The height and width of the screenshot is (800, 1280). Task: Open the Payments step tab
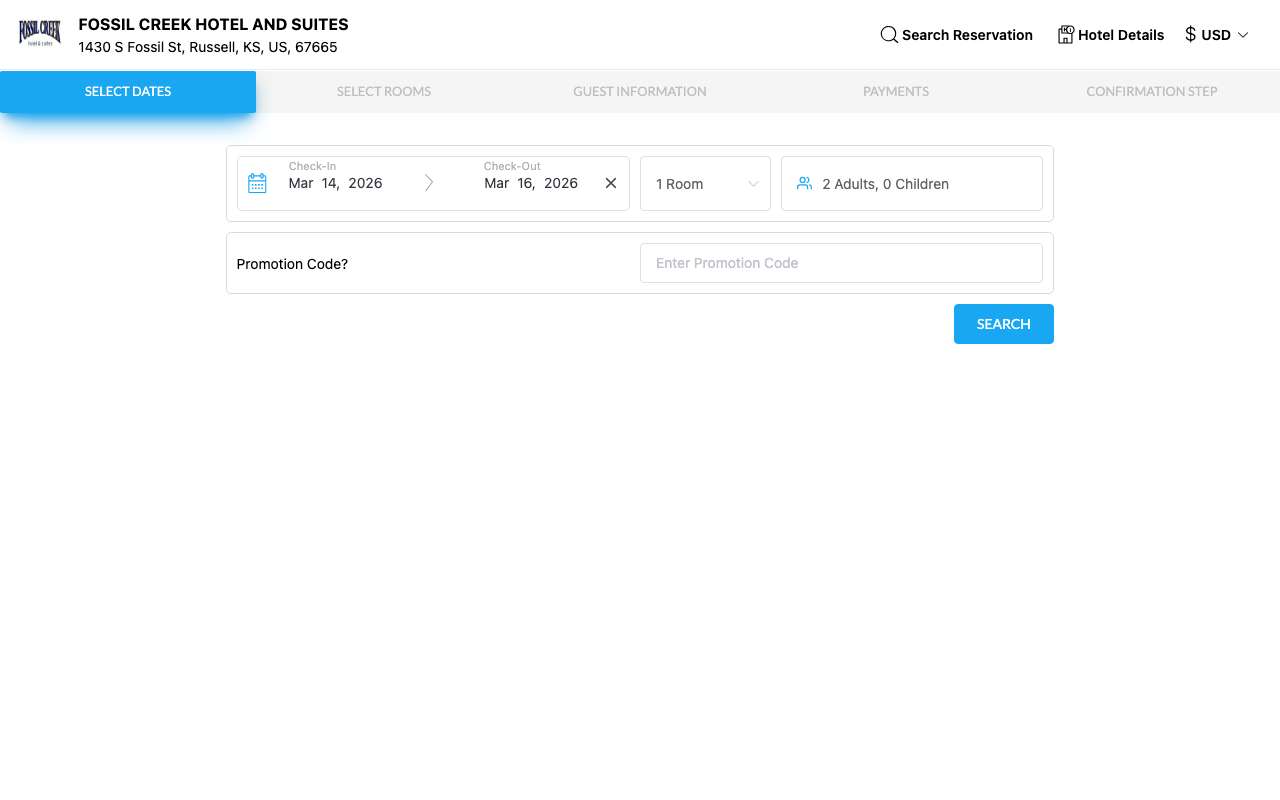pyautogui.click(x=896, y=91)
